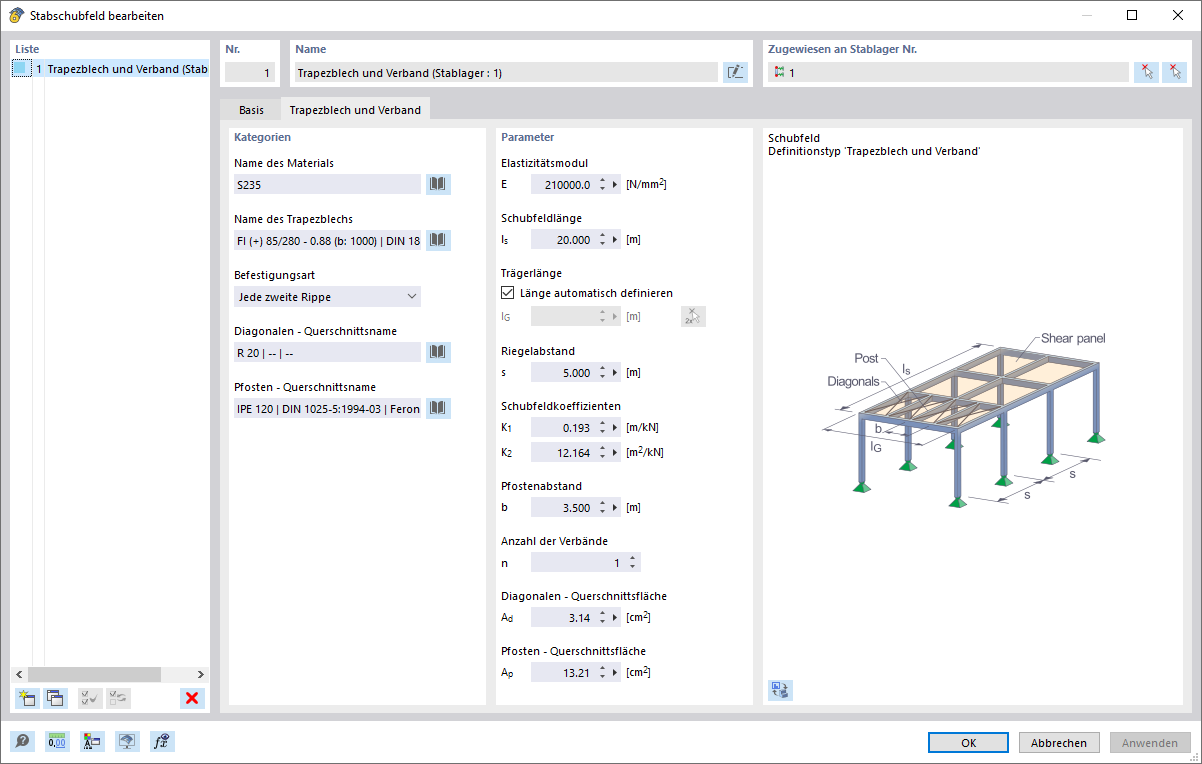Open arrow menu beside K2 coefficient

coord(615,452)
